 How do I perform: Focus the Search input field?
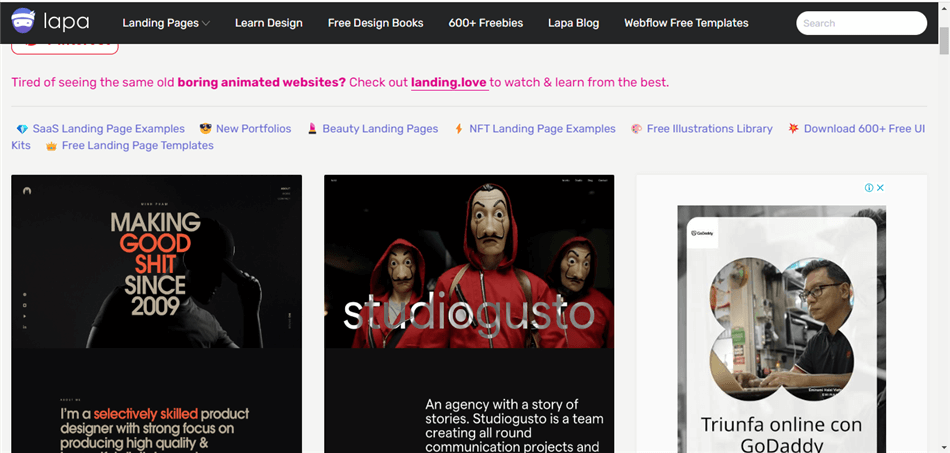coord(861,23)
